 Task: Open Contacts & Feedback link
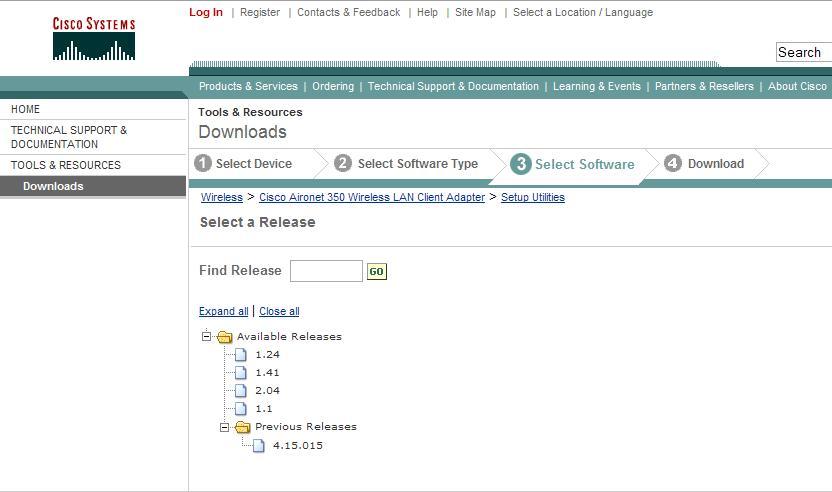pyautogui.click(x=349, y=12)
